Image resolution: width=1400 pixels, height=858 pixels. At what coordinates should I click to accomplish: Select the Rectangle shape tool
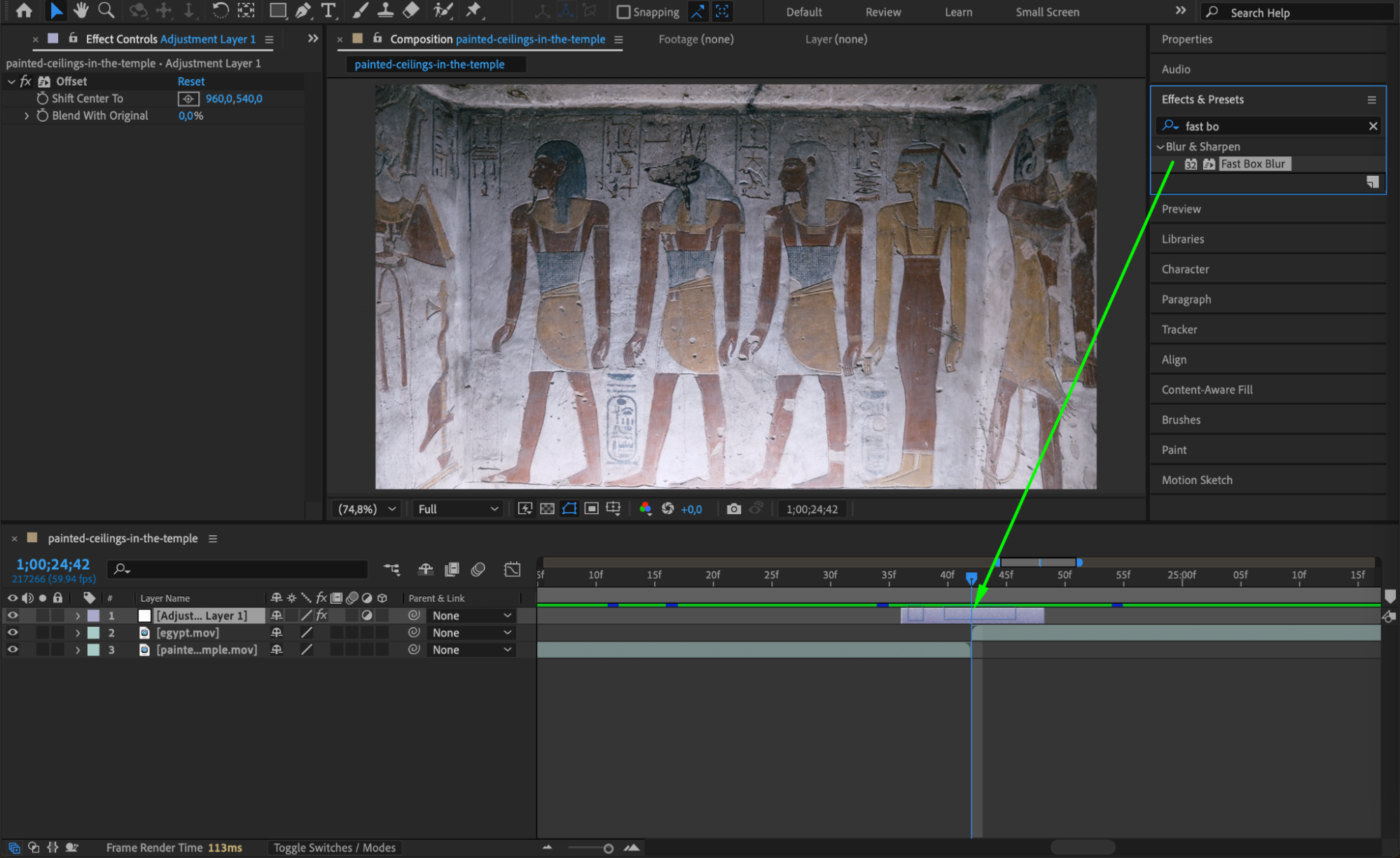[x=278, y=11]
